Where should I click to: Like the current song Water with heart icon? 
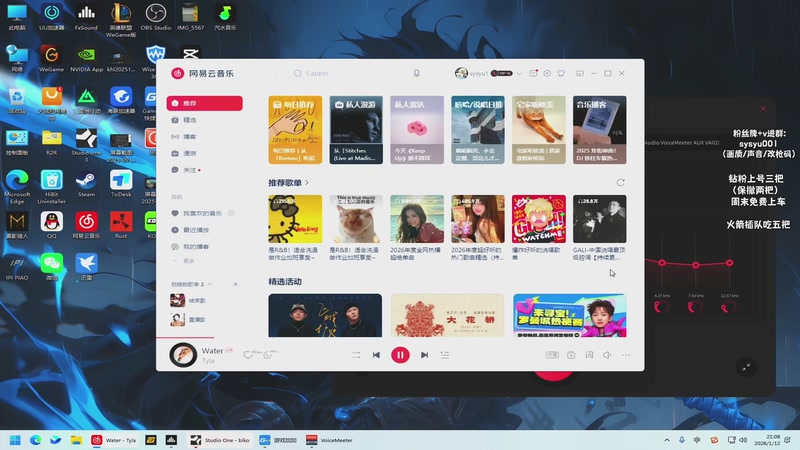248,355
